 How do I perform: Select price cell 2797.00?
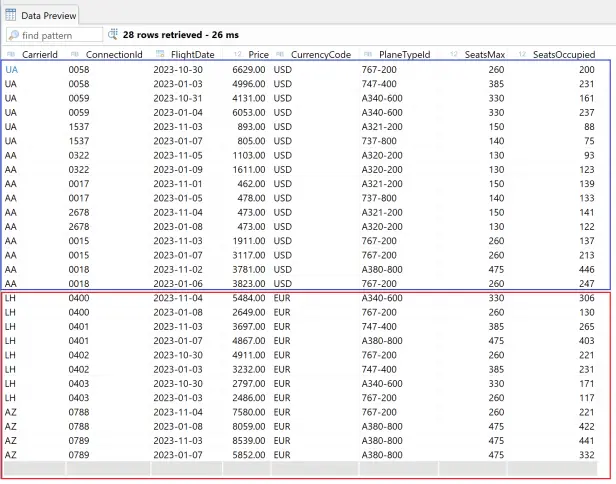pos(249,384)
